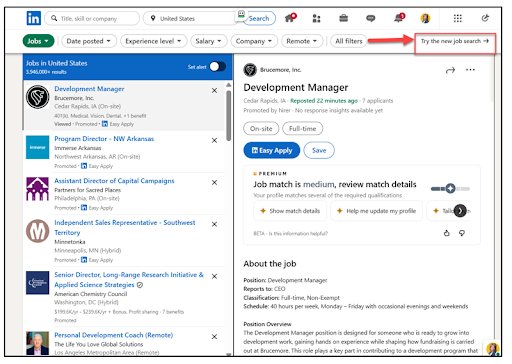The image size is (512, 364).
Task: Give thumbs up on match info
Action: (x=447, y=233)
